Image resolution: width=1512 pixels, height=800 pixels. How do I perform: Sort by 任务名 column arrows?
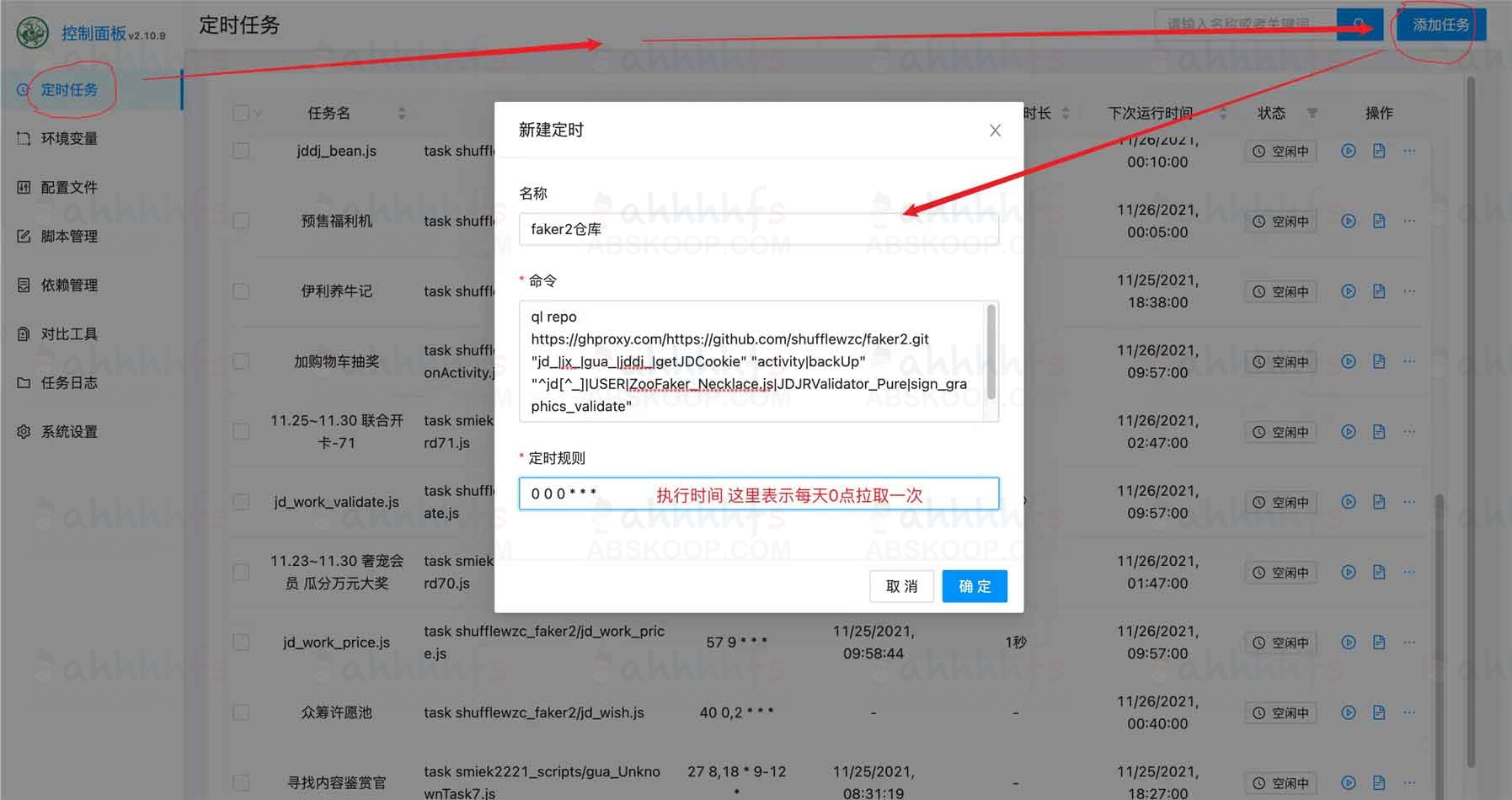(402, 113)
